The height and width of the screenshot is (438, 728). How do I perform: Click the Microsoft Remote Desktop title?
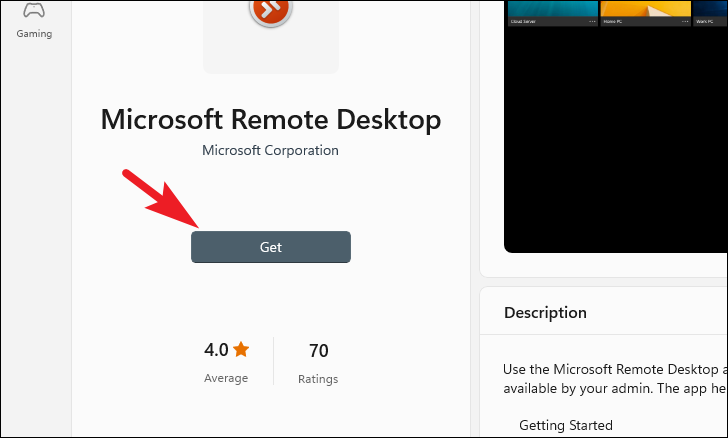pos(271,119)
